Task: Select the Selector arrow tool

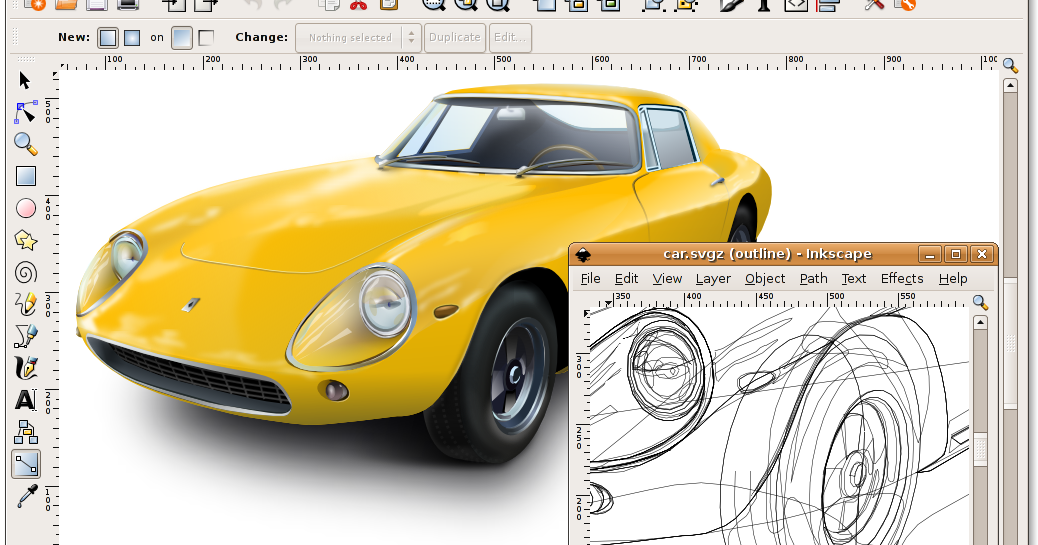Action: (x=25, y=81)
